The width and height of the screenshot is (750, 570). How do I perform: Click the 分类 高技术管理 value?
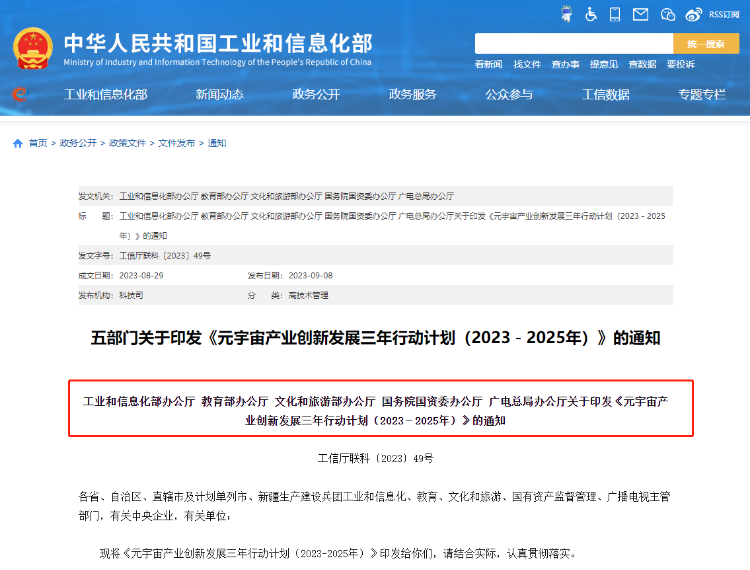[x=309, y=296]
